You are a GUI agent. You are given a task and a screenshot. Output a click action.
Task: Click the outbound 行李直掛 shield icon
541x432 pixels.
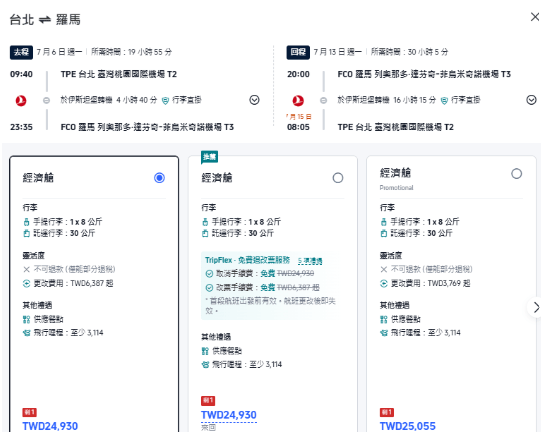tap(165, 100)
